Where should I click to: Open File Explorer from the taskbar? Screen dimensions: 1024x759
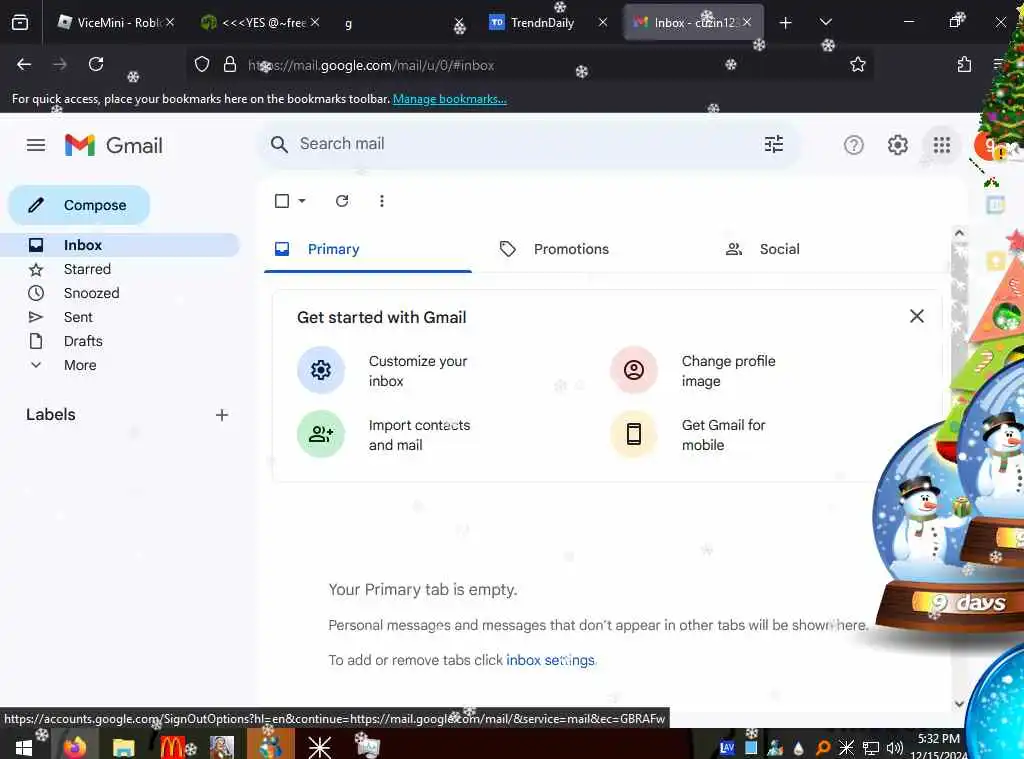click(x=123, y=747)
